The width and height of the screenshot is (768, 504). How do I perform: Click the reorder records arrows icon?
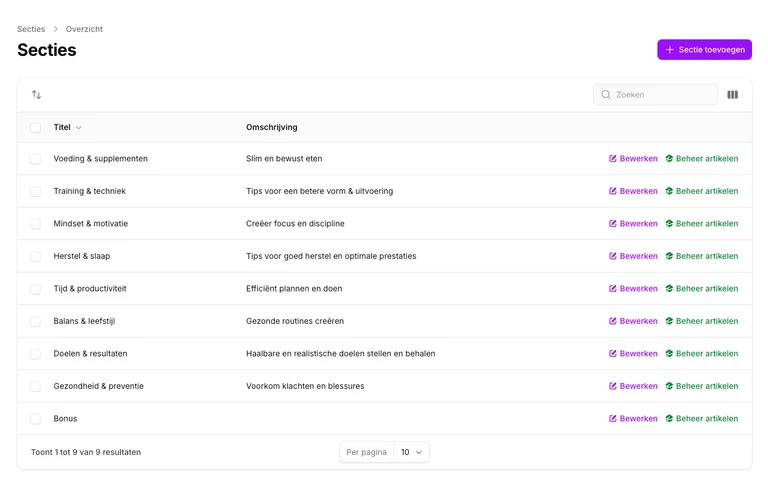(x=36, y=95)
